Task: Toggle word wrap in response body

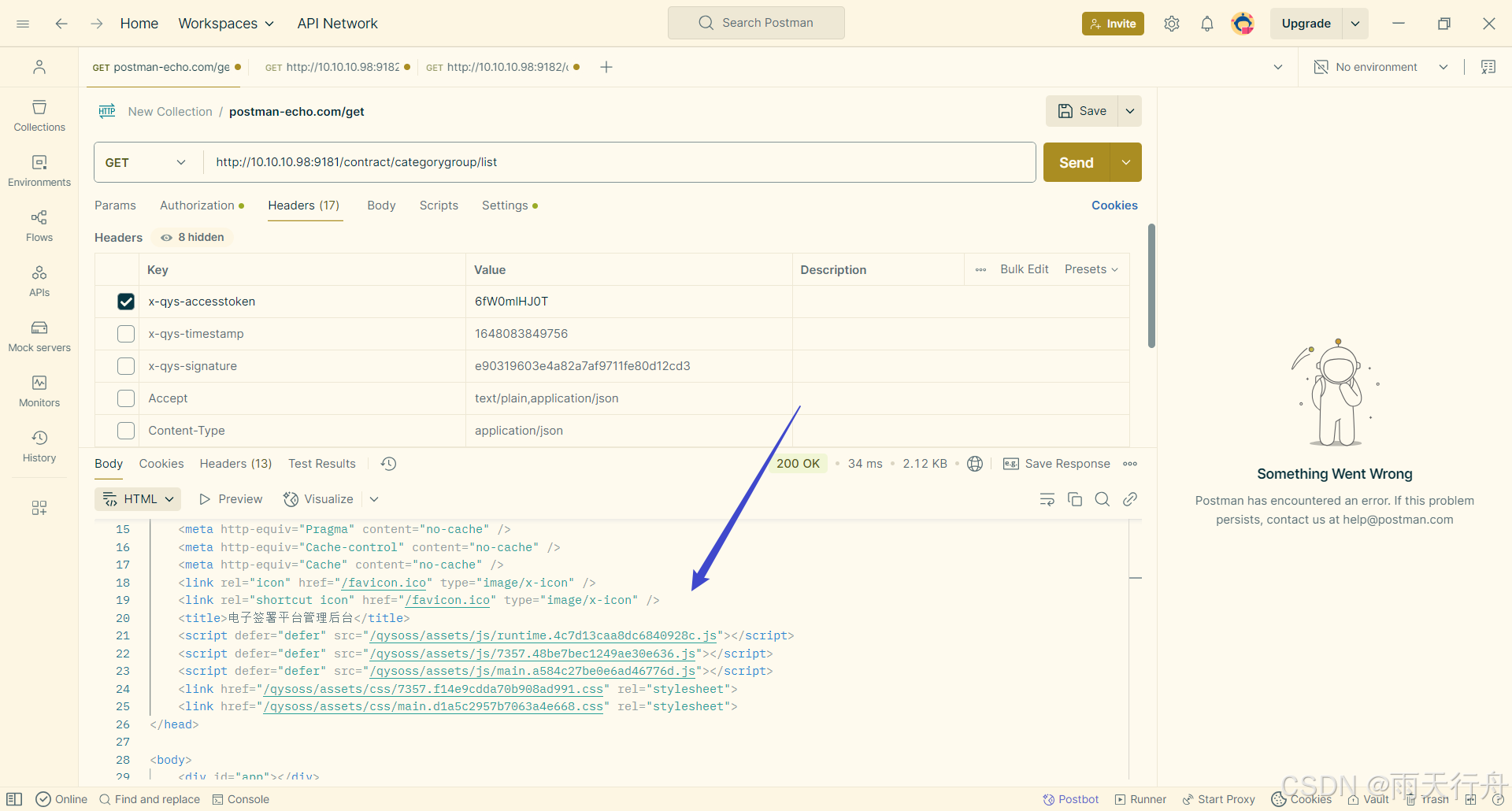Action: pyautogui.click(x=1047, y=499)
